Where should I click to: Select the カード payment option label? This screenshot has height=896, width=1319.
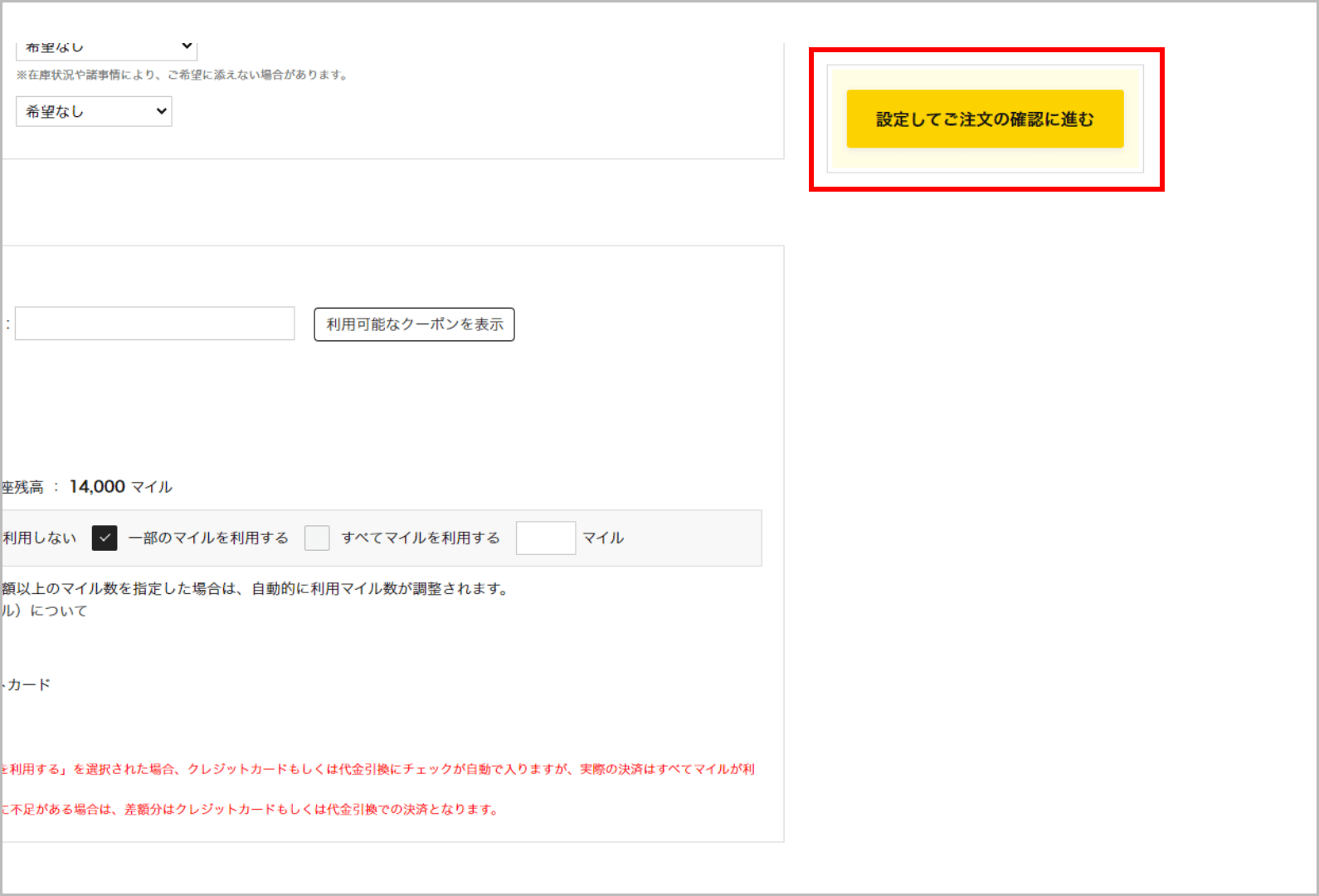click(27, 684)
